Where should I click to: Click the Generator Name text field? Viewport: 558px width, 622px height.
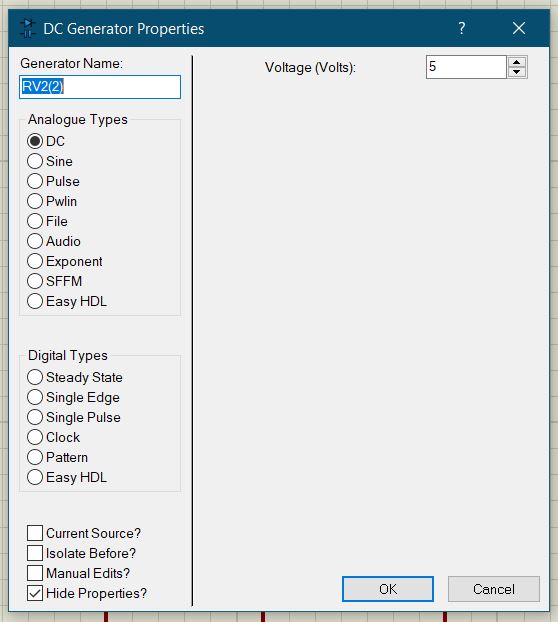click(x=100, y=87)
